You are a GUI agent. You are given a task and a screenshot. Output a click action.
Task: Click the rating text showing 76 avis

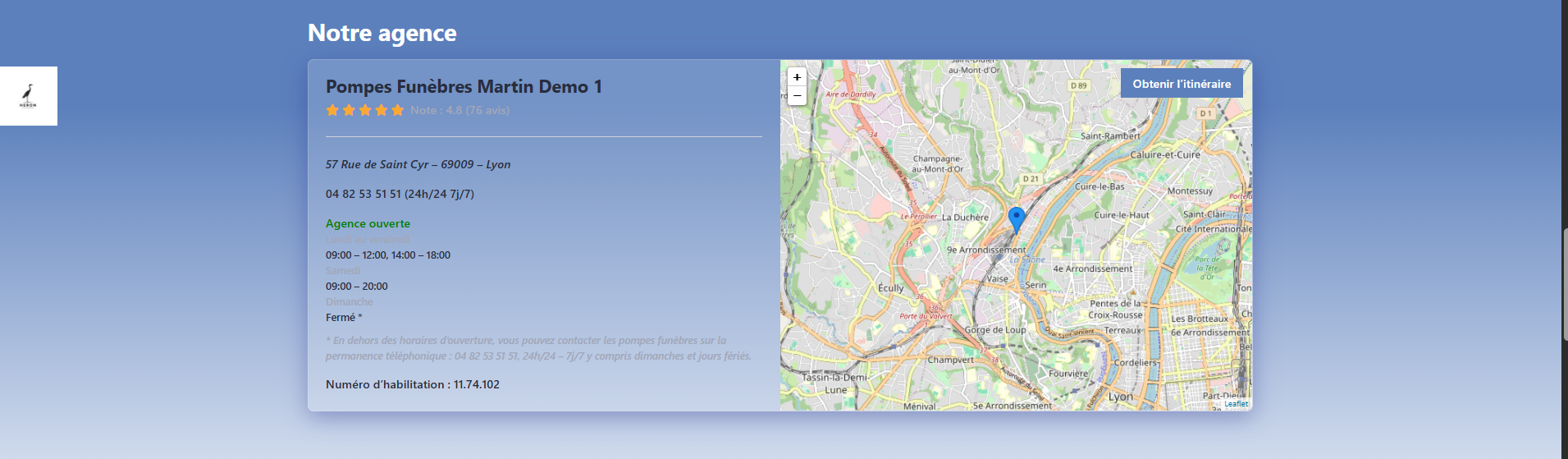[x=459, y=110]
